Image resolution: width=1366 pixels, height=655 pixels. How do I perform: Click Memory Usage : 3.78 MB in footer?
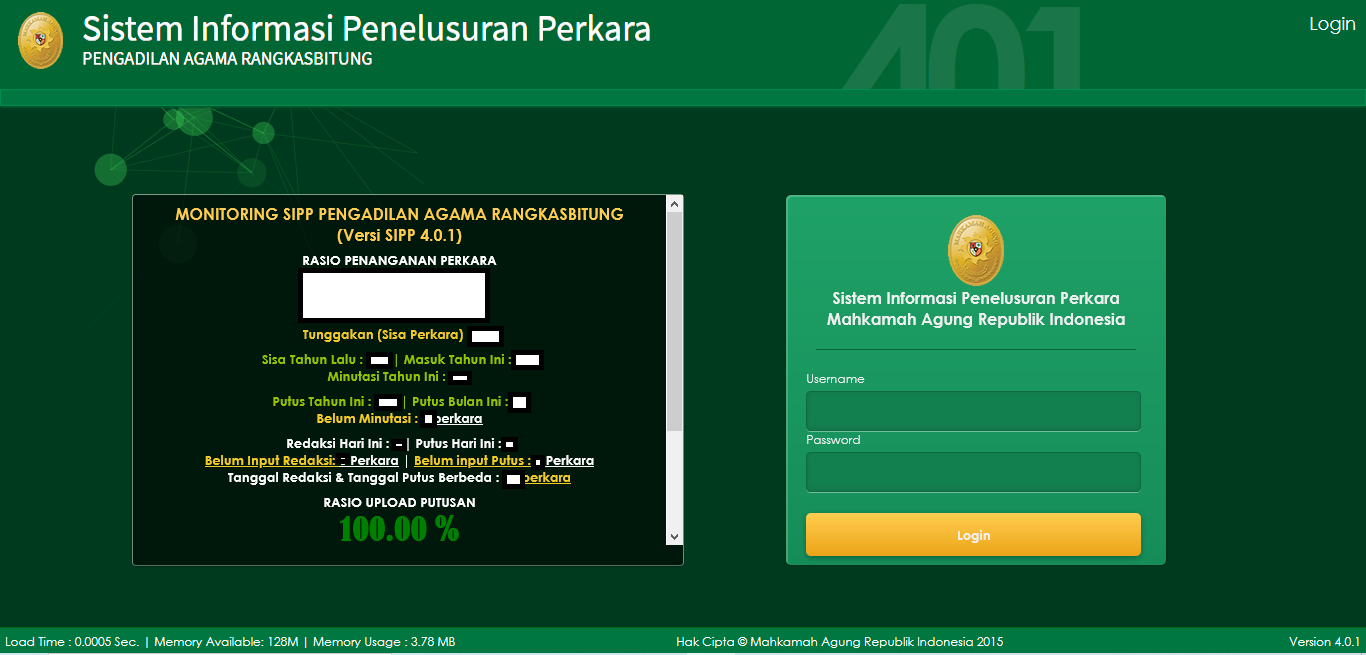pyautogui.click(x=384, y=642)
